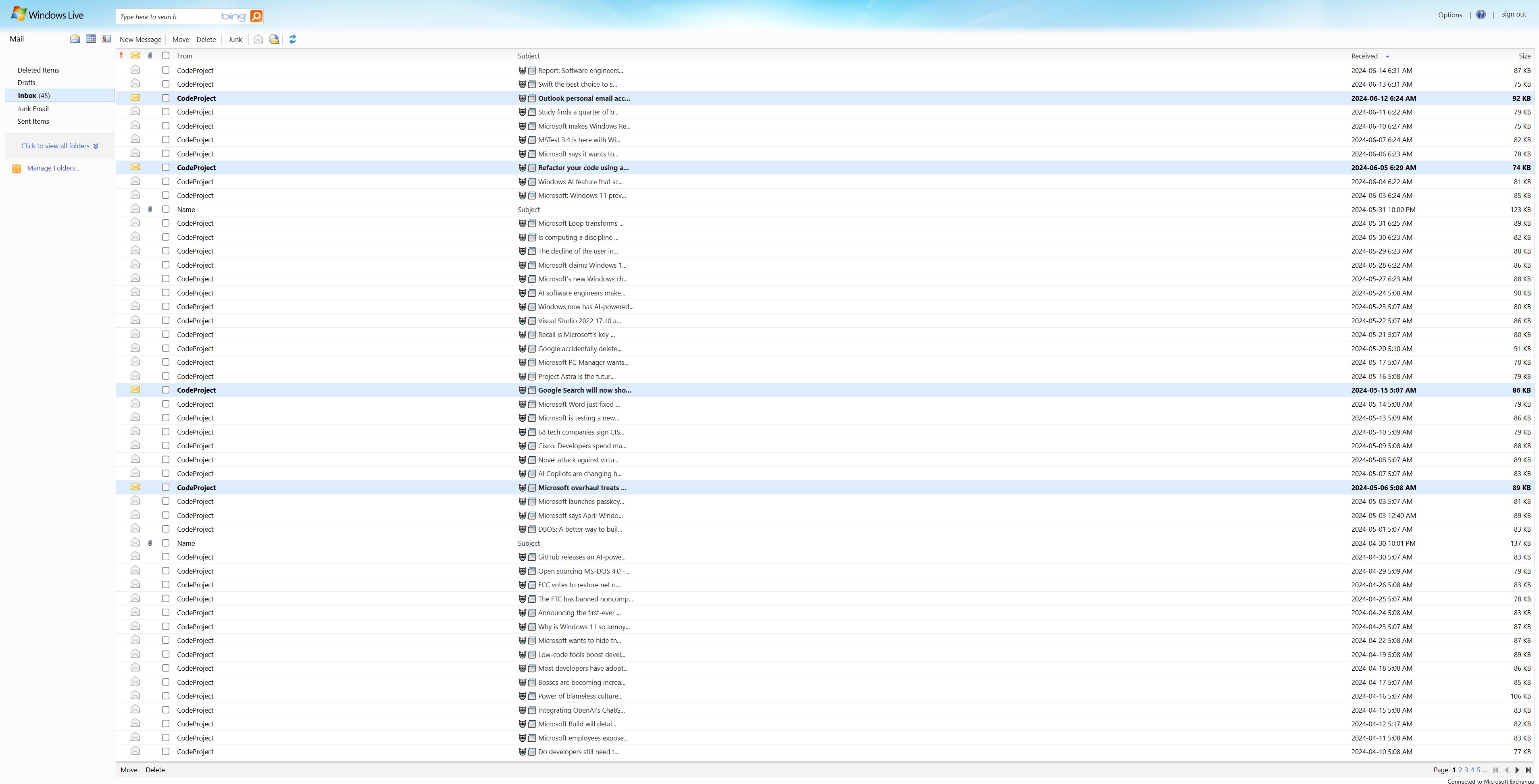The image size is (1539, 784).
Task: Toggle the Received sort direction arrow
Action: point(1387,57)
